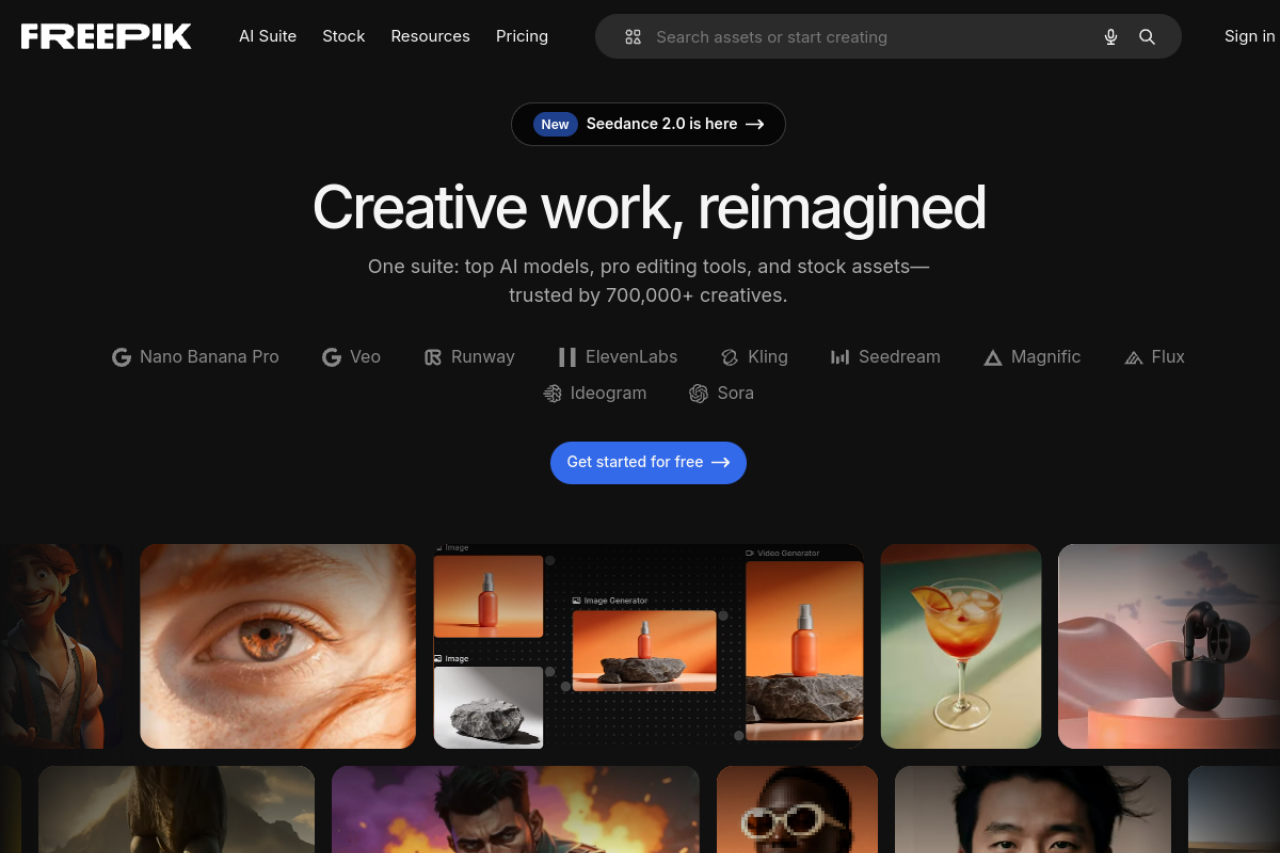This screenshot has height=853, width=1280.
Task: Click the magnifying glass search icon
Action: [1147, 37]
